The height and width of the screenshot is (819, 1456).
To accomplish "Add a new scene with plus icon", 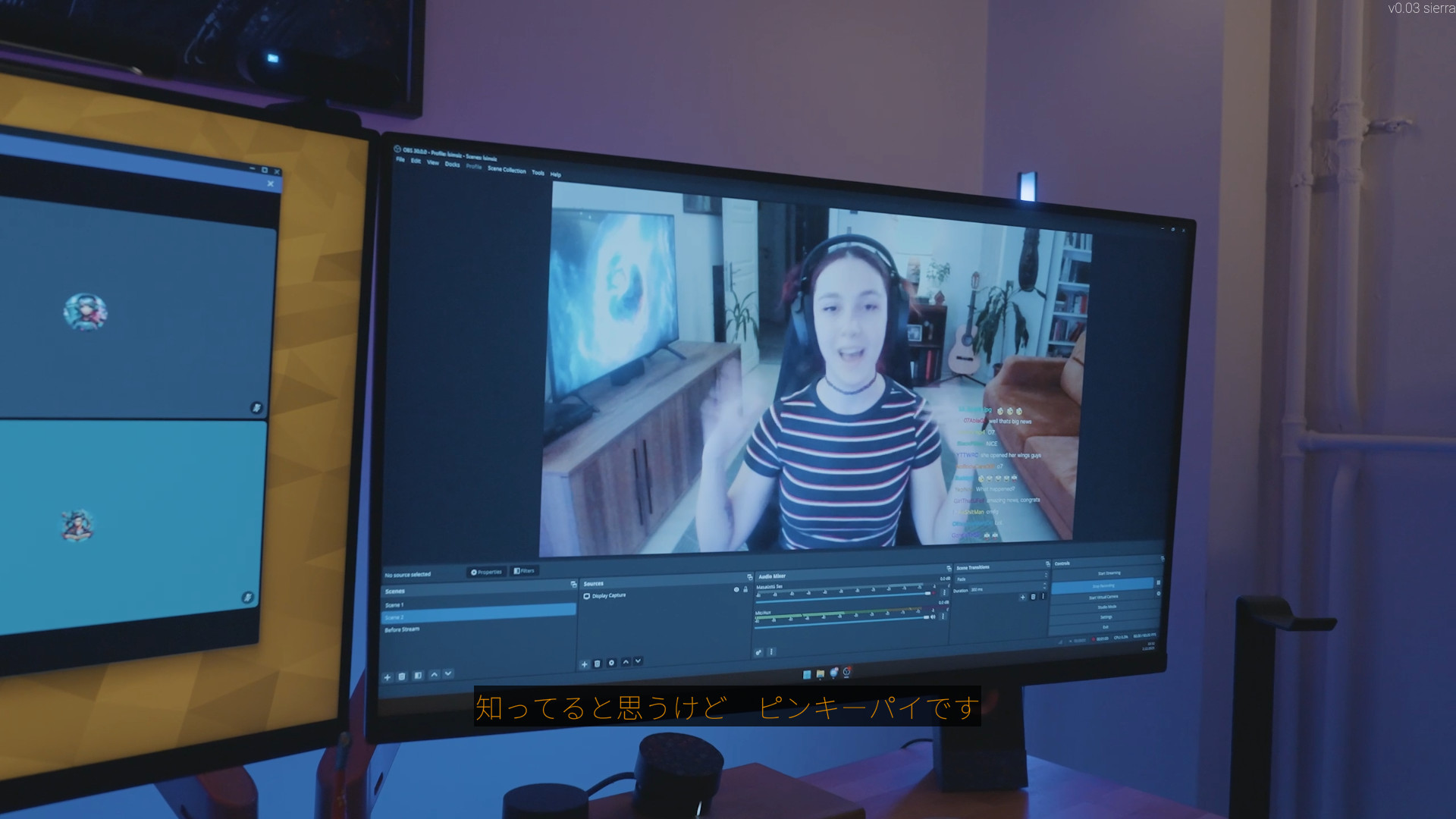I will tap(388, 677).
